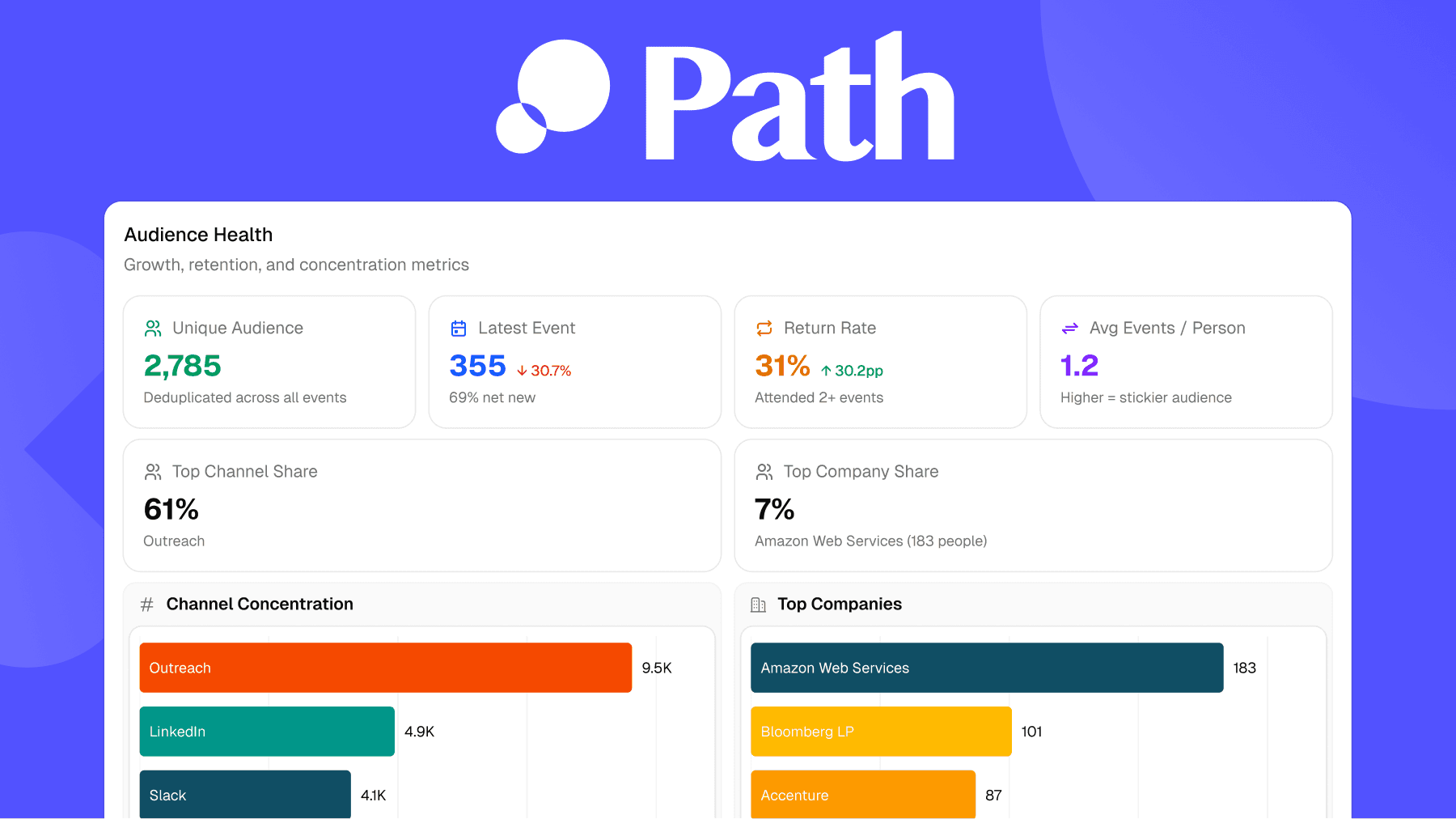Image resolution: width=1456 pixels, height=819 pixels.
Task: Click the 4.9K value label
Action: 420,732
